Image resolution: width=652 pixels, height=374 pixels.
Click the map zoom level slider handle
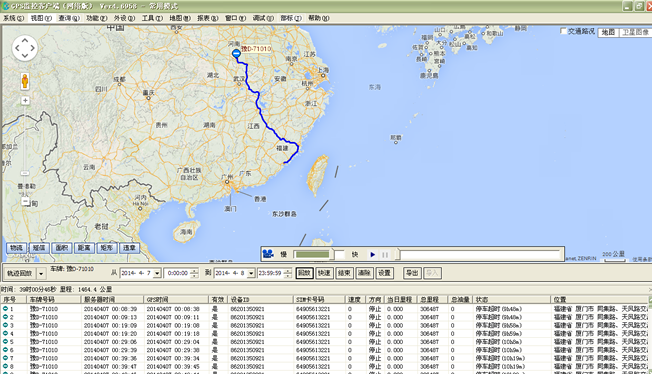pos(25,173)
